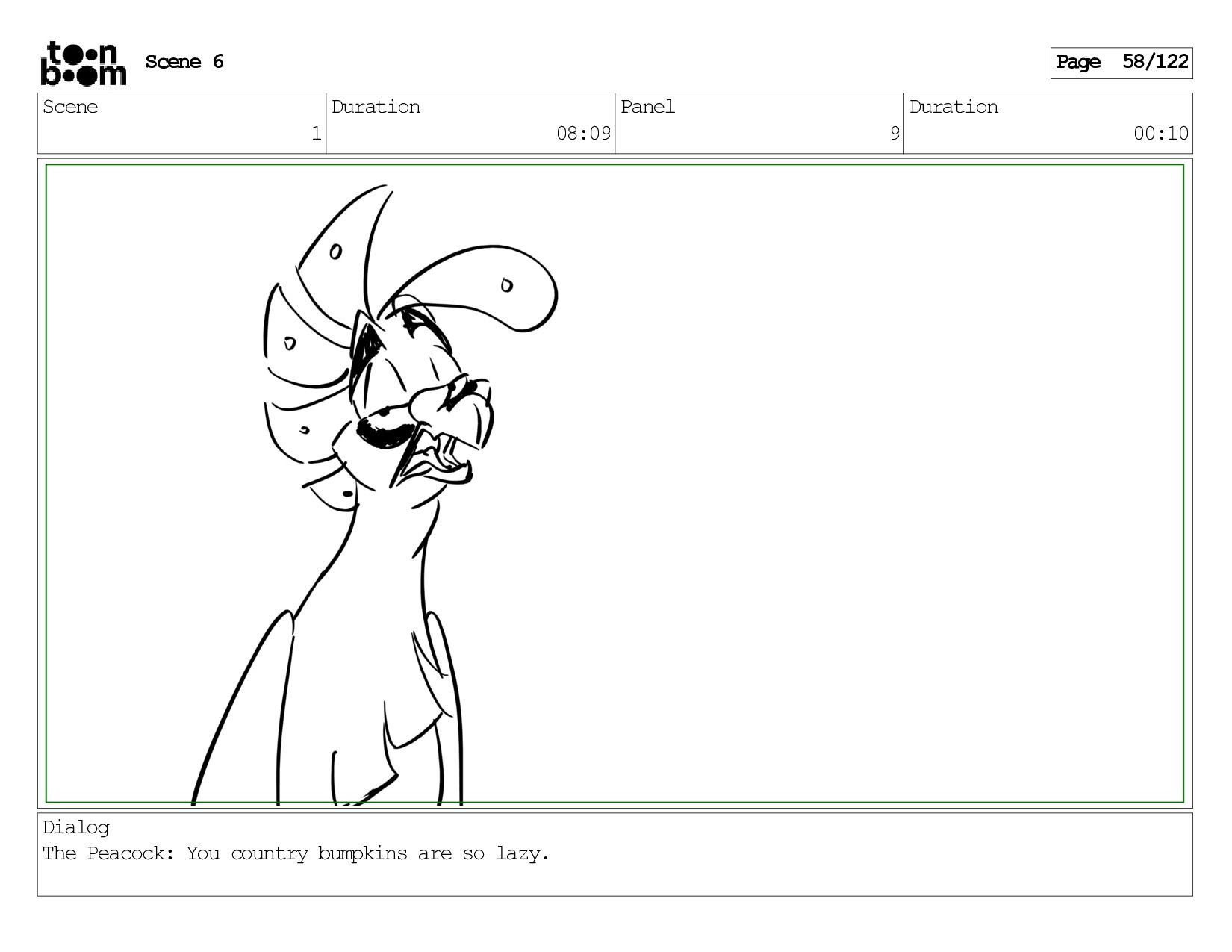Select the 'Scene' column label
Screen dimensions: 1232x952
pos(70,107)
